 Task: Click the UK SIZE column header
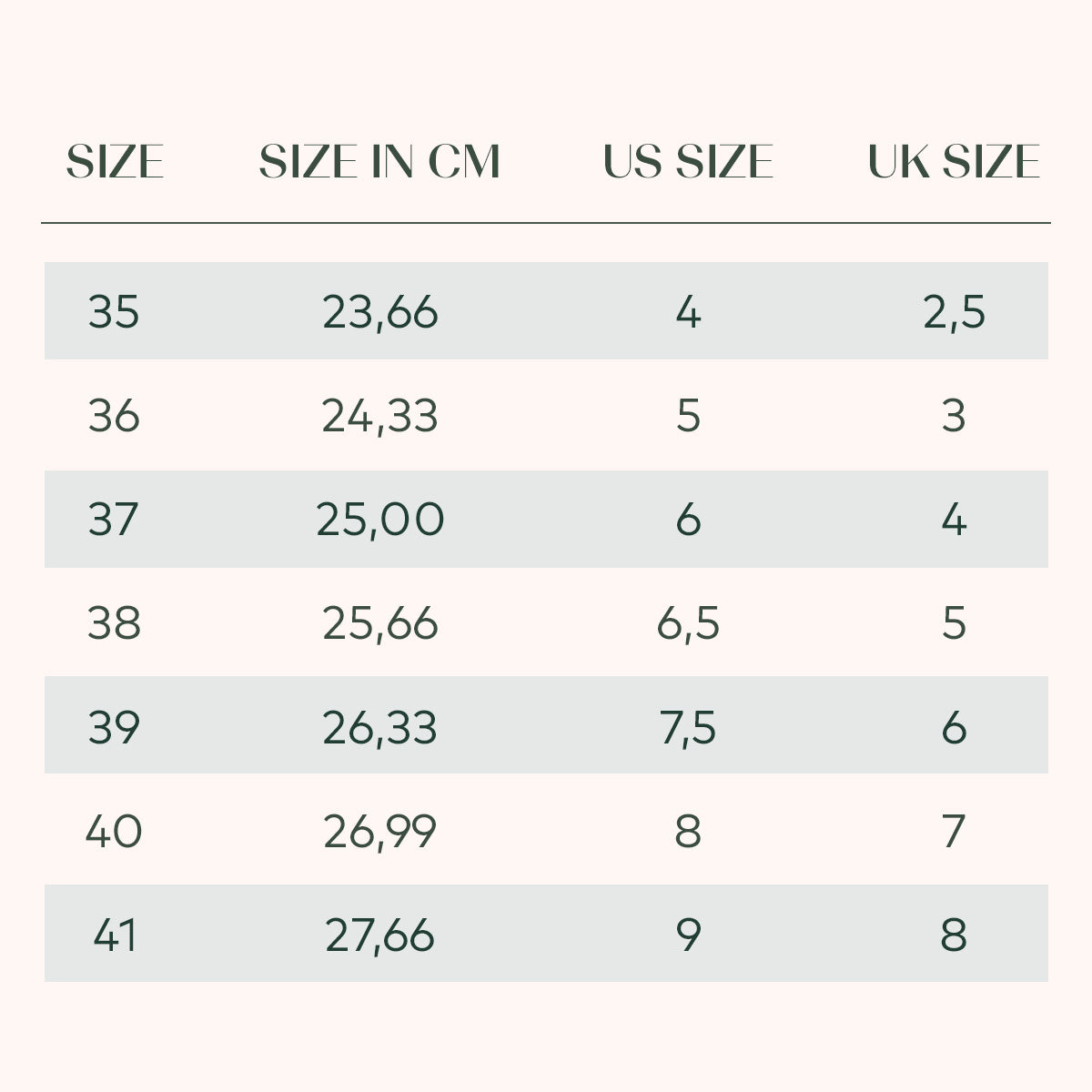click(x=954, y=162)
